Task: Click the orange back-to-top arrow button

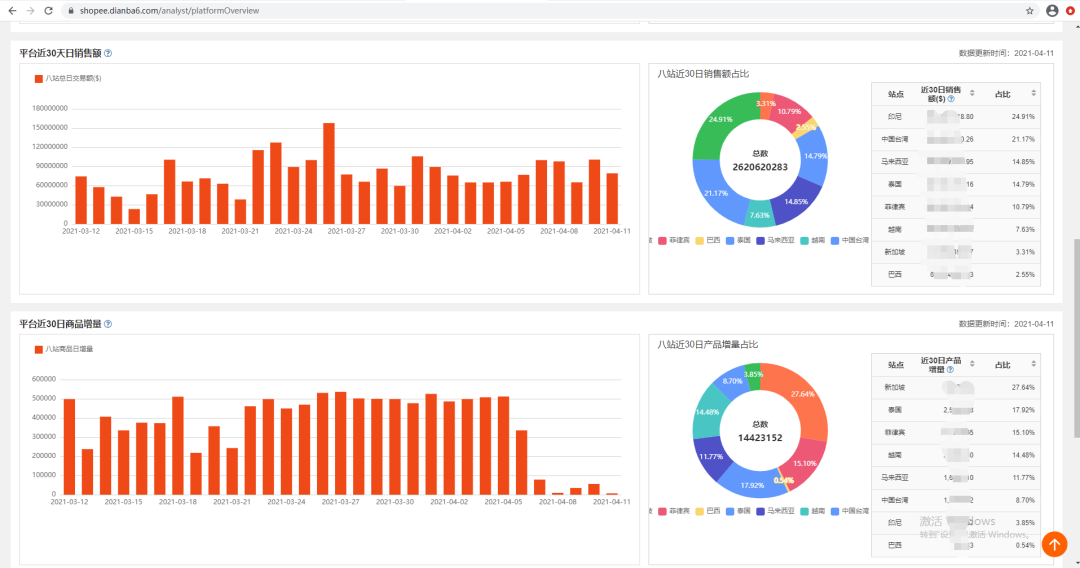Action: tap(1054, 545)
